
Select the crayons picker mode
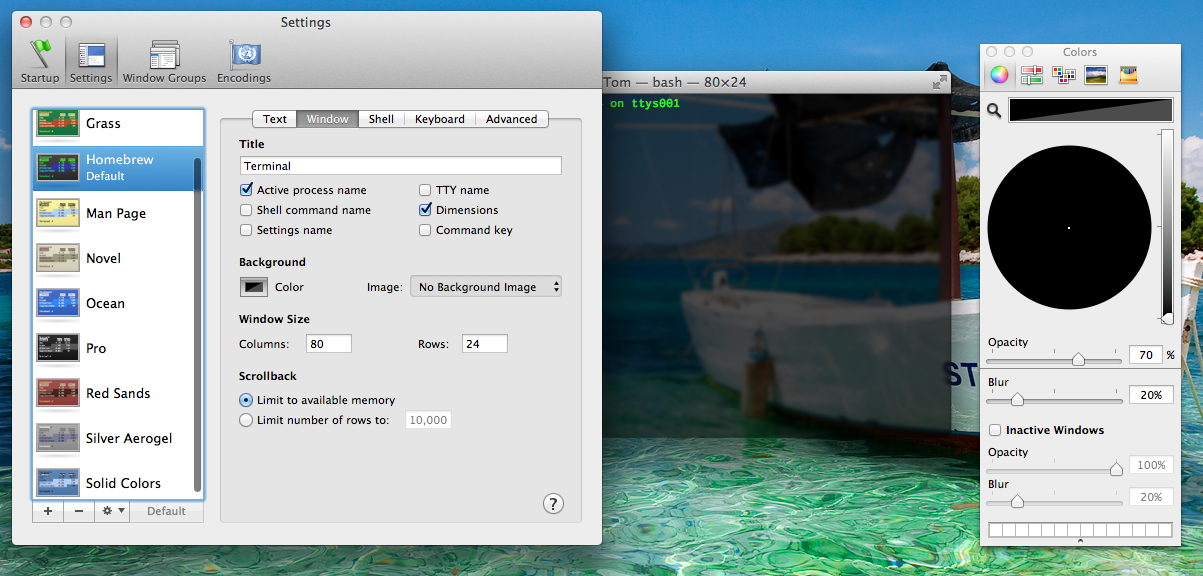pos(1128,74)
